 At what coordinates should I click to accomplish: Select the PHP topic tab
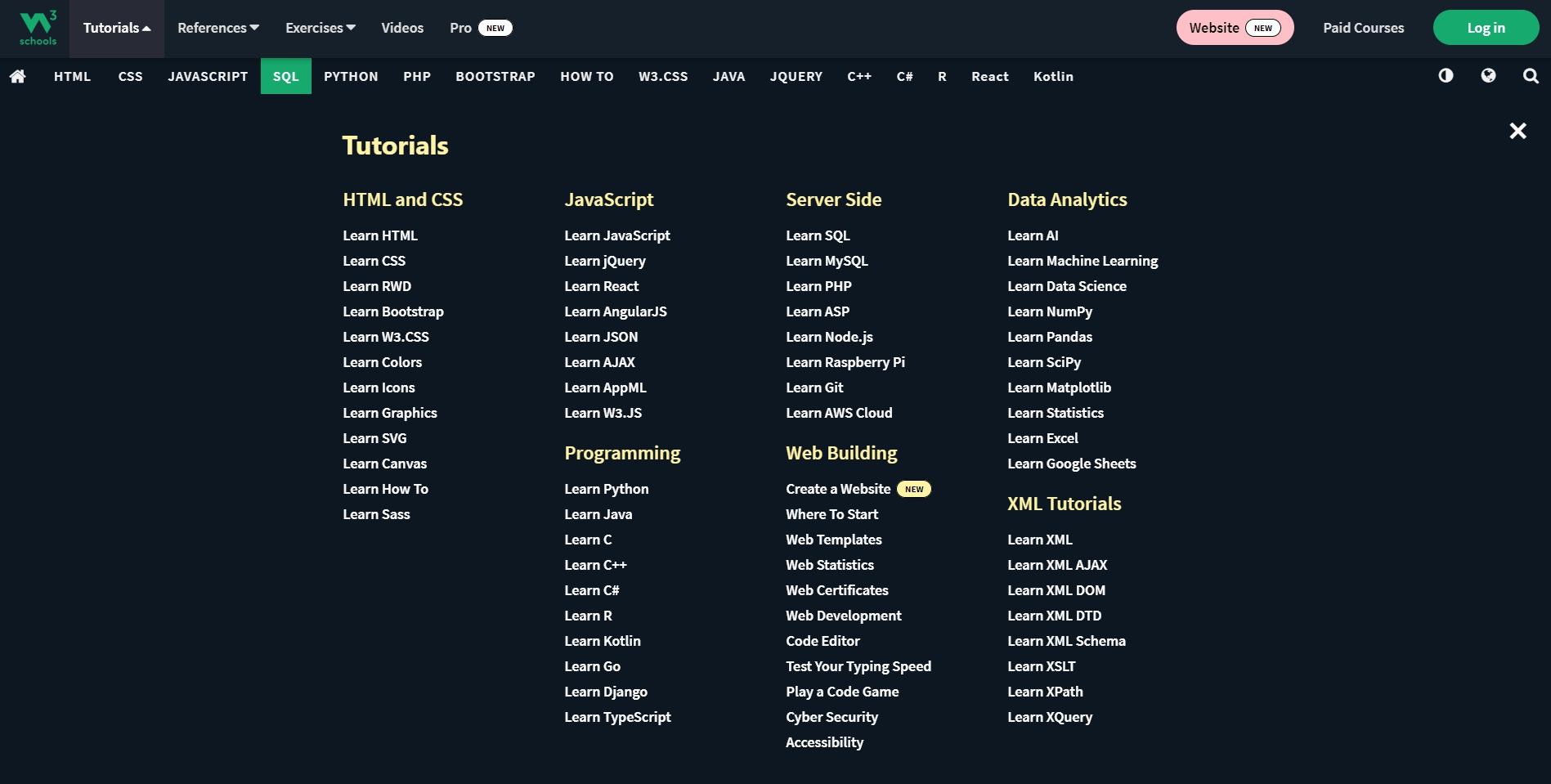coord(417,76)
